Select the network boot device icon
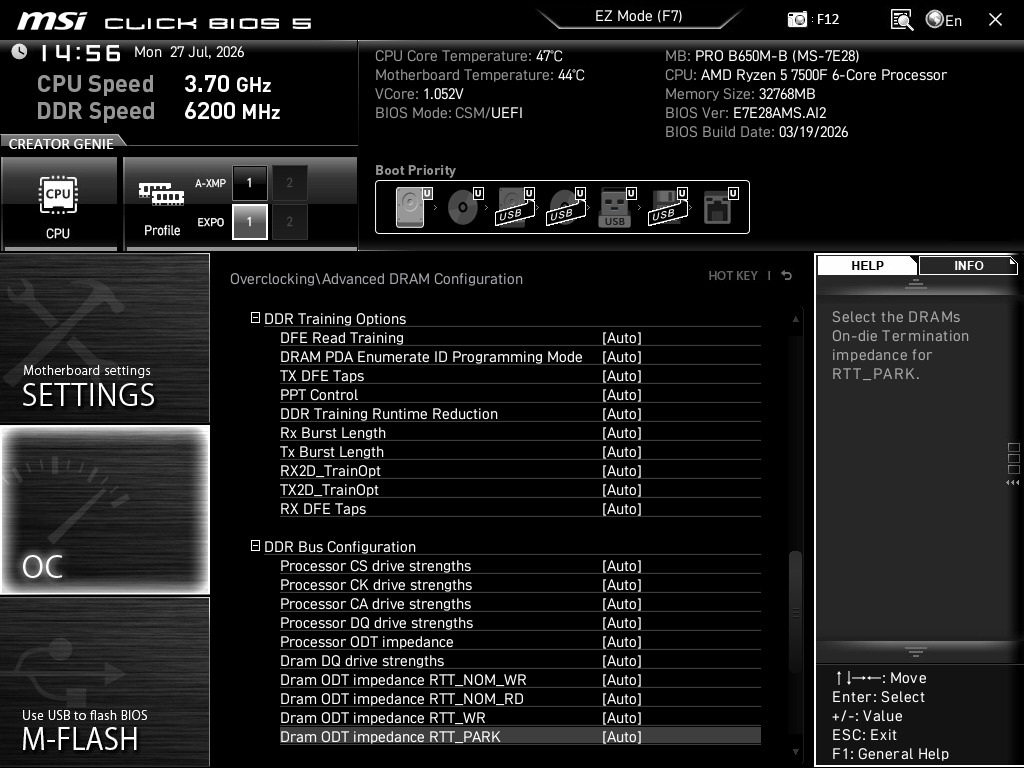This screenshot has height=768, width=1024. tap(720, 207)
